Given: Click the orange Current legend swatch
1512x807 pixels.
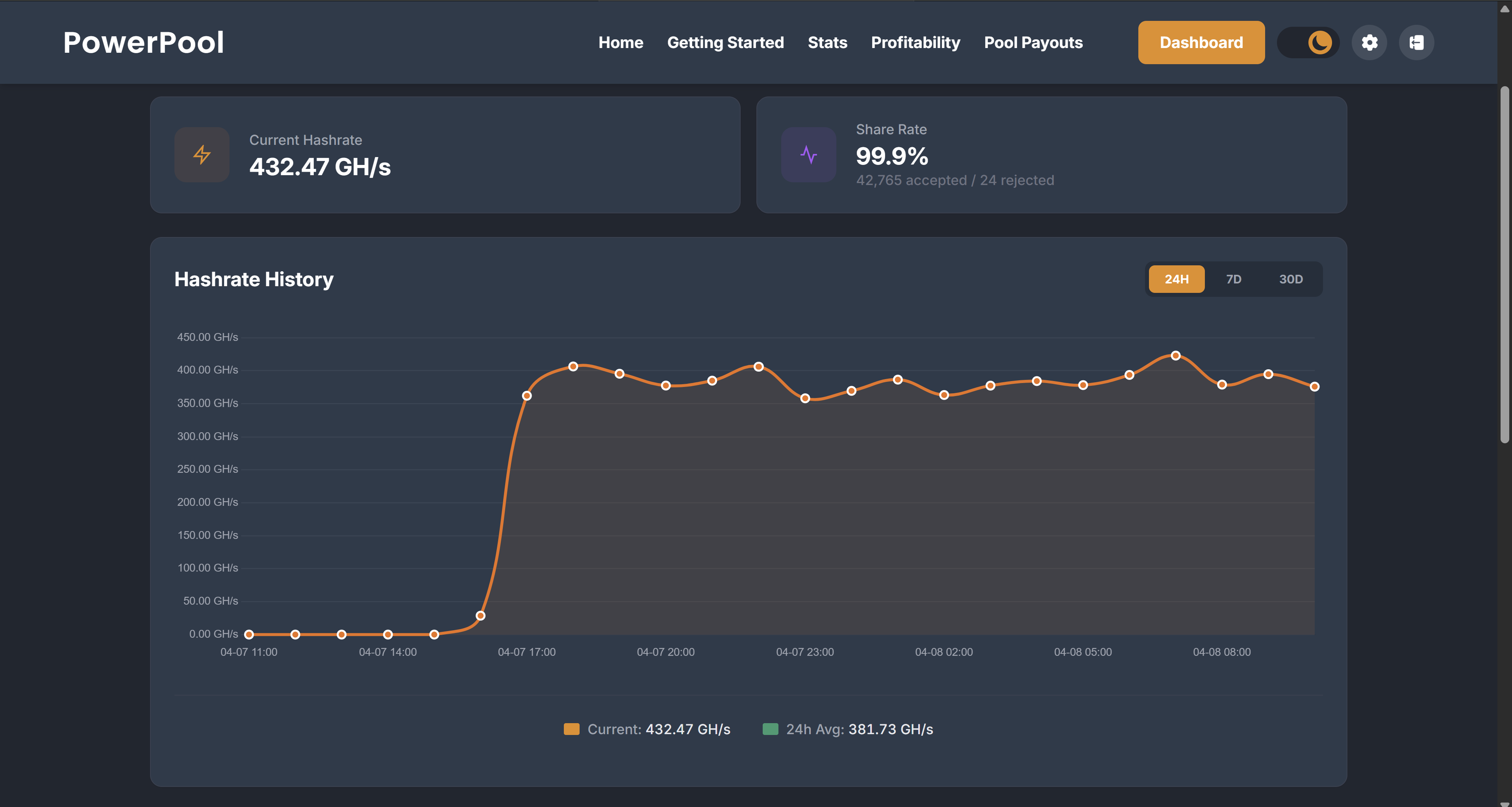Looking at the screenshot, I should click(x=571, y=729).
